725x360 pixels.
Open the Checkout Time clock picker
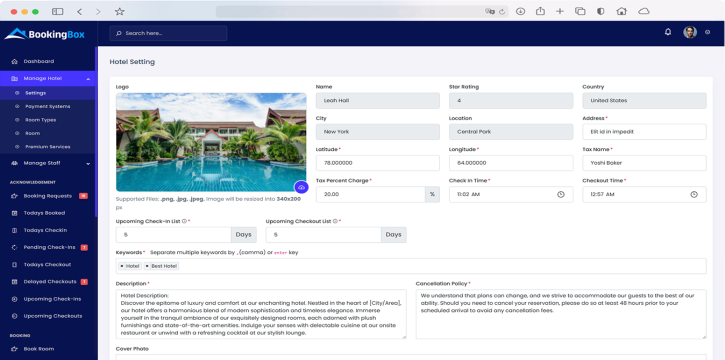(x=694, y=195)
